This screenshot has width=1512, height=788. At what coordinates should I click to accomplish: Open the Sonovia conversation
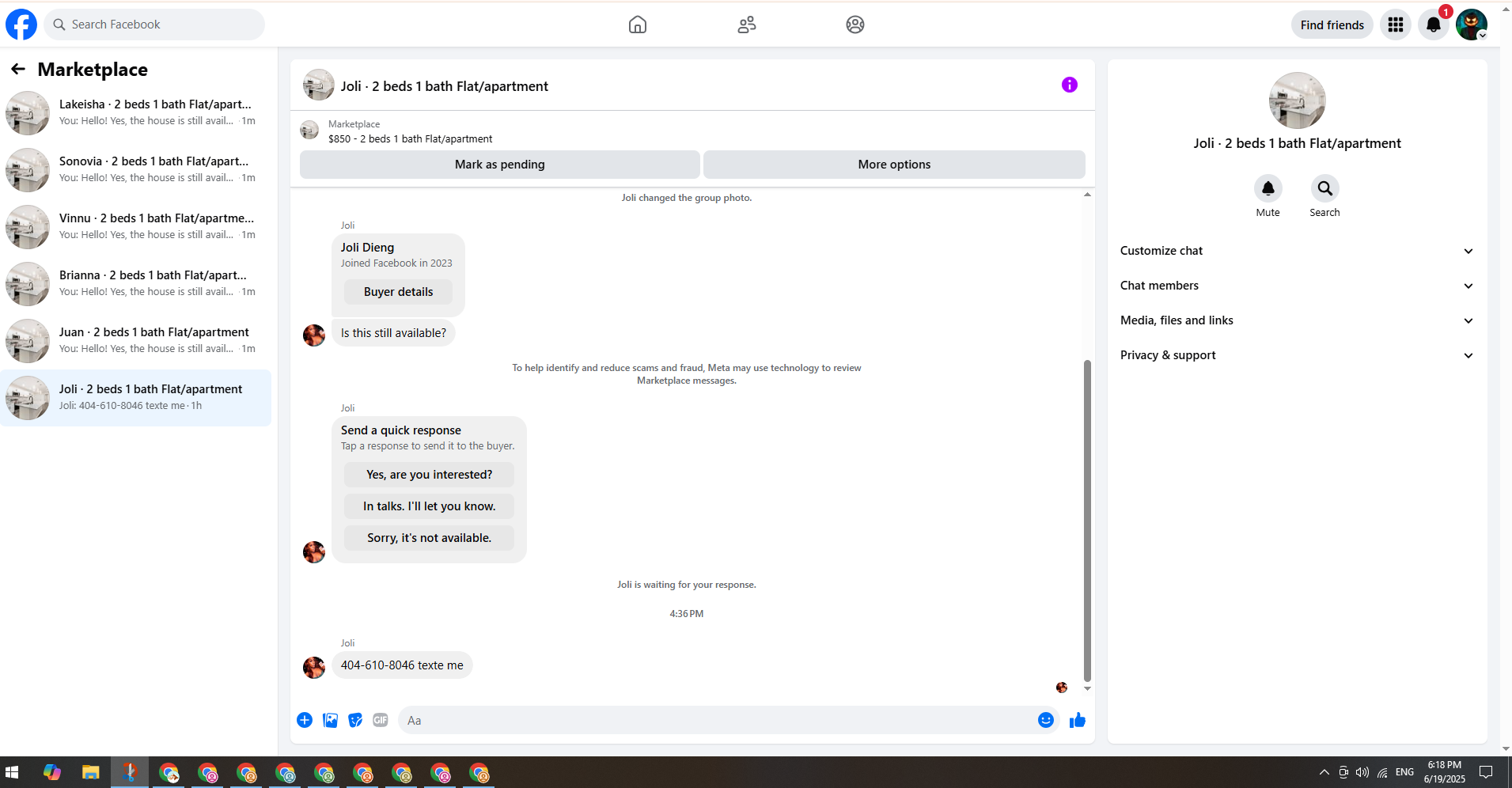pos(135,170)
